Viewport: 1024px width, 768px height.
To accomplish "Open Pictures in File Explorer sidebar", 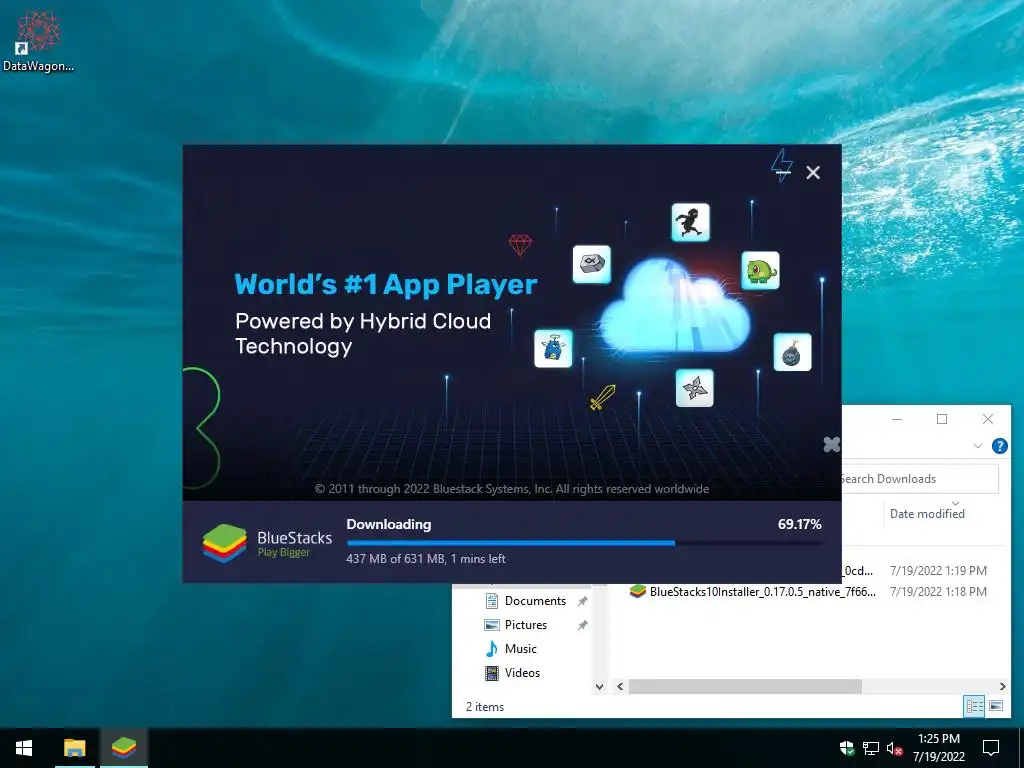I will (x=526, y=625).
